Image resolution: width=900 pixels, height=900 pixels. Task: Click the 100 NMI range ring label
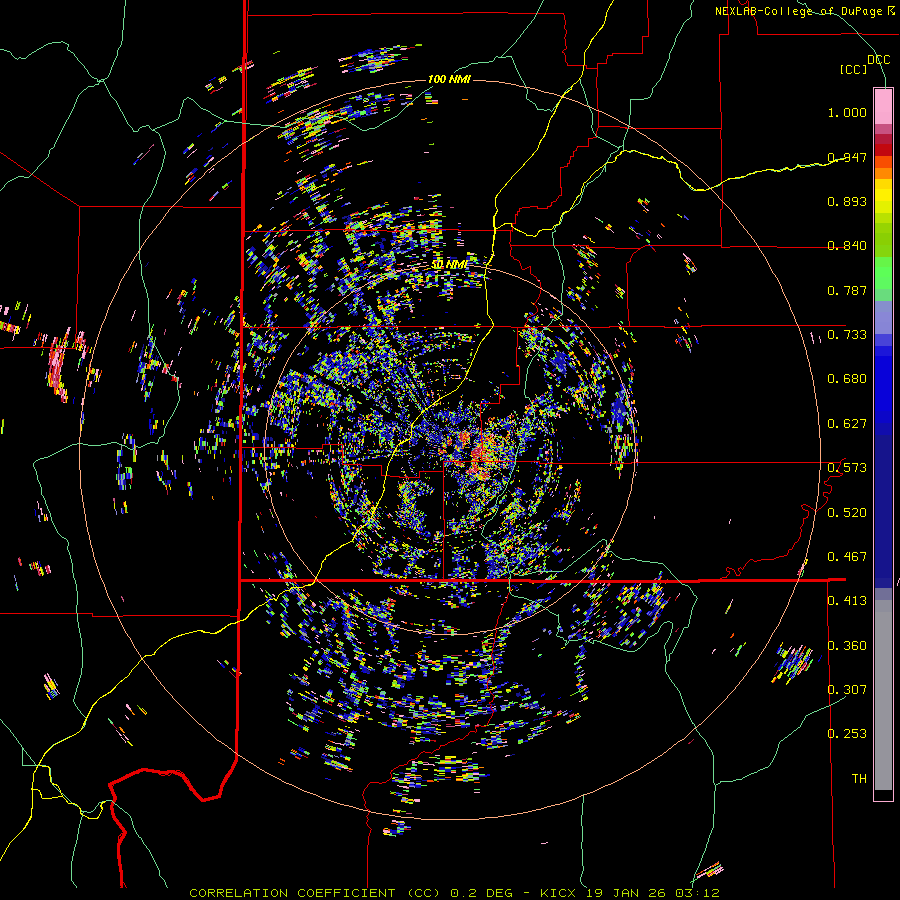pyautogui.click(x=449, y=79)
